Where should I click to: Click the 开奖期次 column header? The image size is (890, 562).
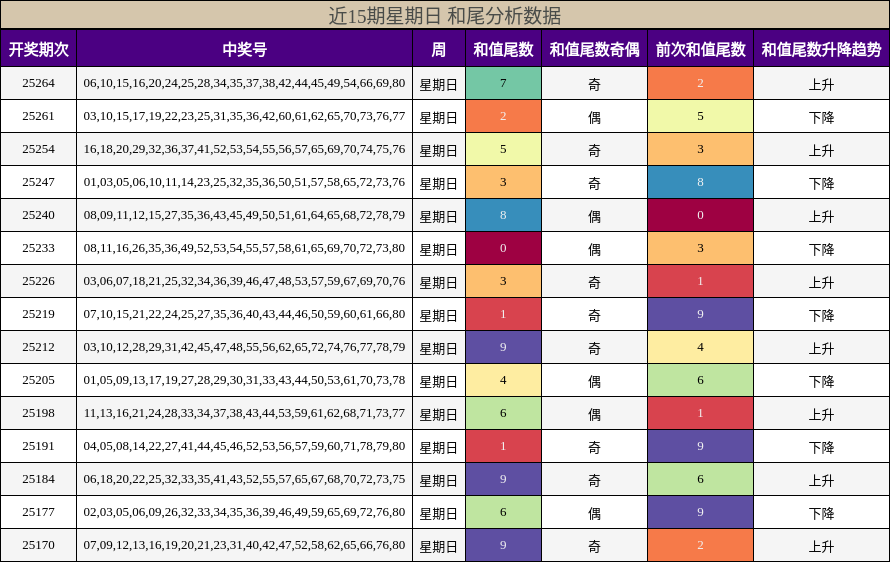pyautogui.click(x=38, y=49)
